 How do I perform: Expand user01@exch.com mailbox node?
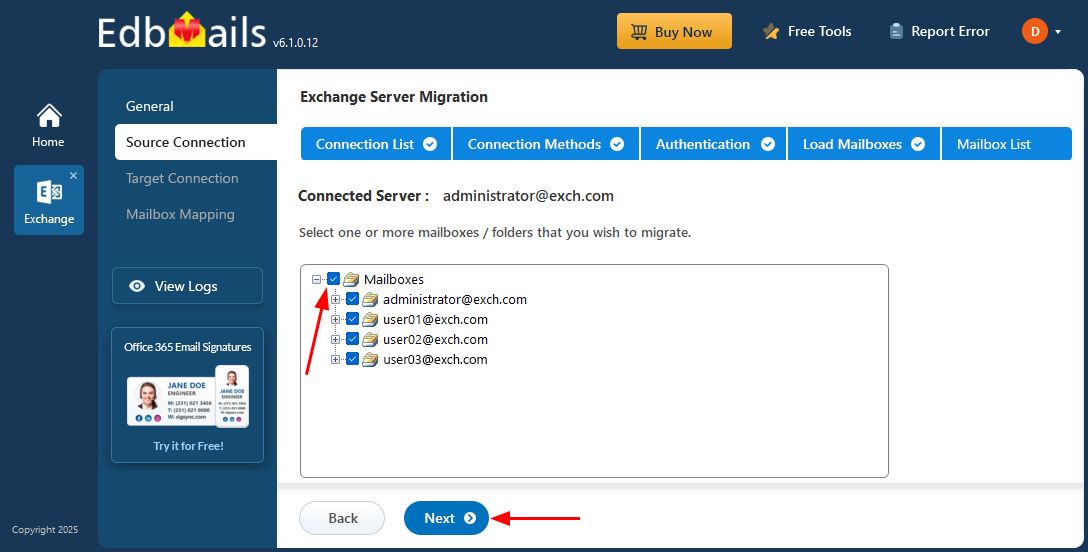point(336,320)
